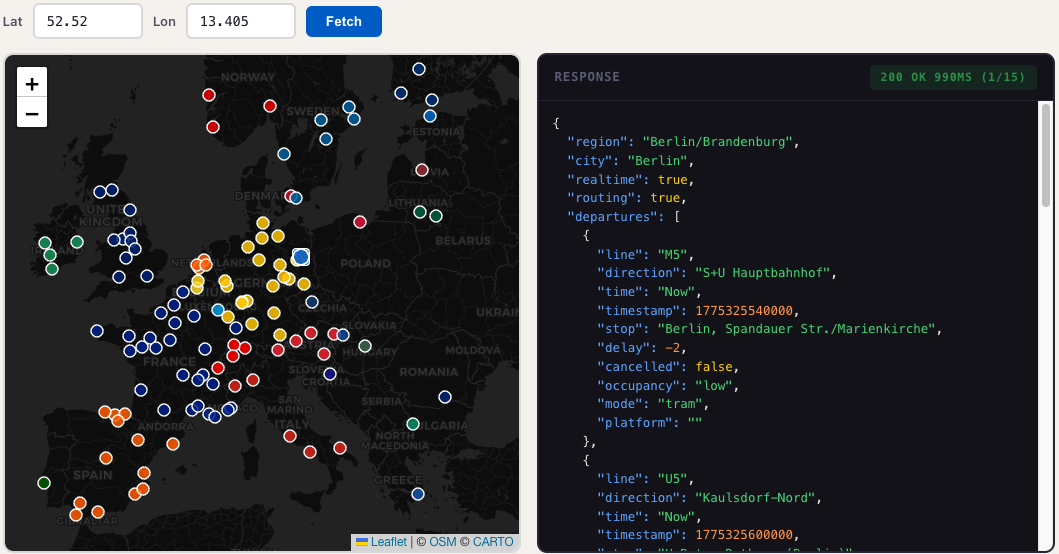Screen dimensions: 1059x554
Task: Click the Fetch button
Action: point(344,21)
